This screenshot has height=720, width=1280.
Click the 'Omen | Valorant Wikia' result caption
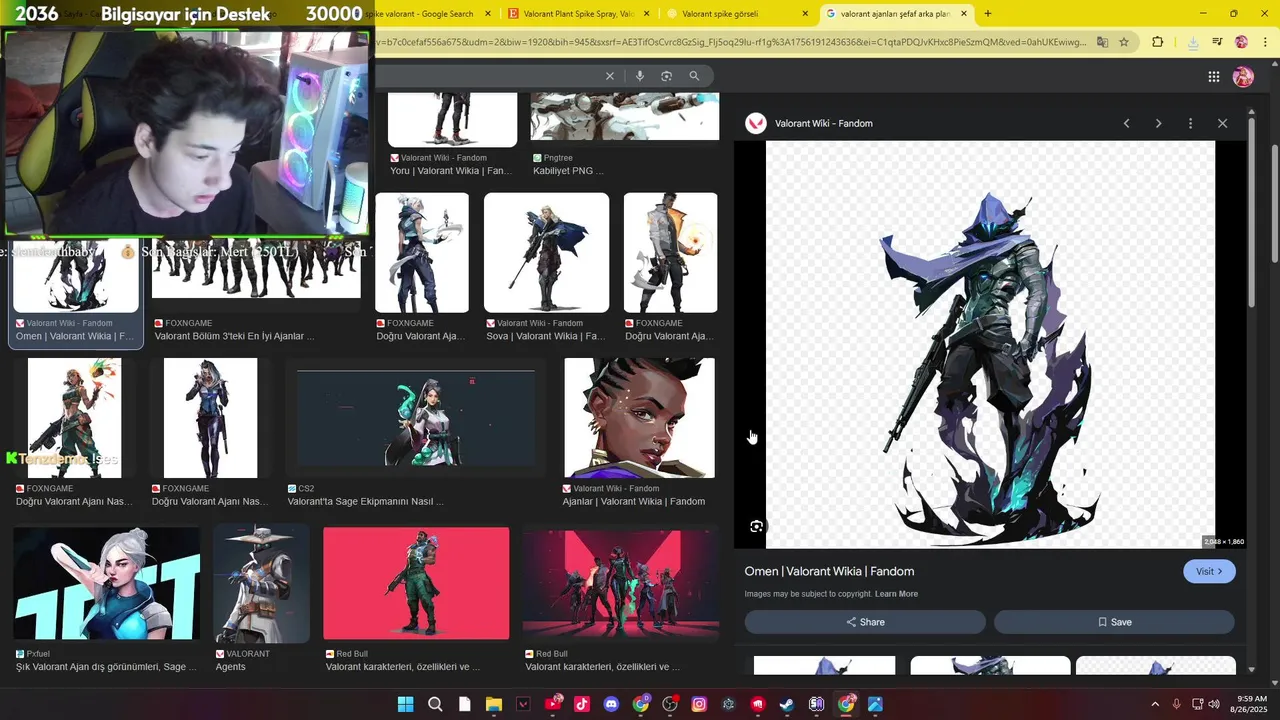pyautogui.click(x=75, y=336)
